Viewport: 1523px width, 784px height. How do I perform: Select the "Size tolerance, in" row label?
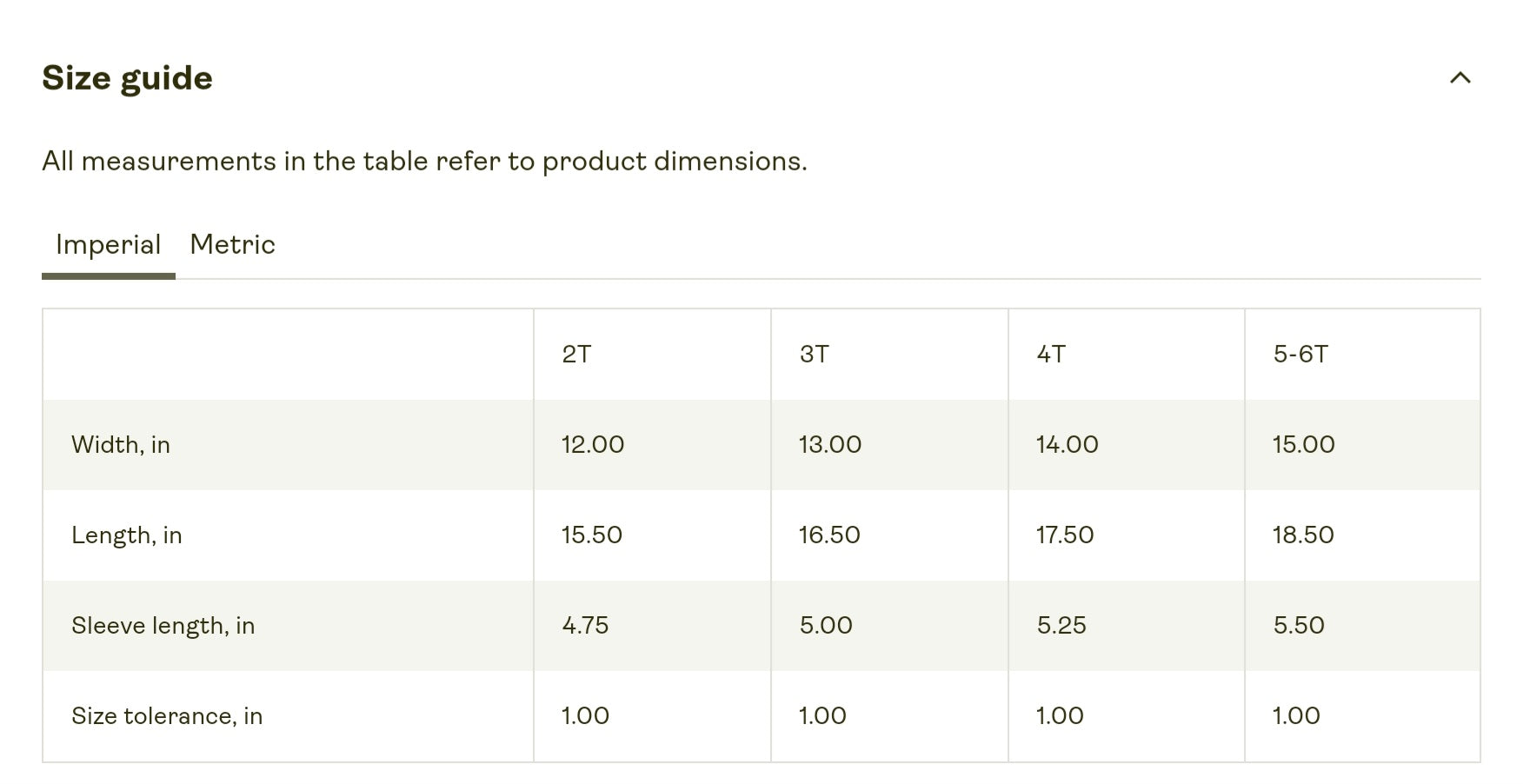(167, 716)
